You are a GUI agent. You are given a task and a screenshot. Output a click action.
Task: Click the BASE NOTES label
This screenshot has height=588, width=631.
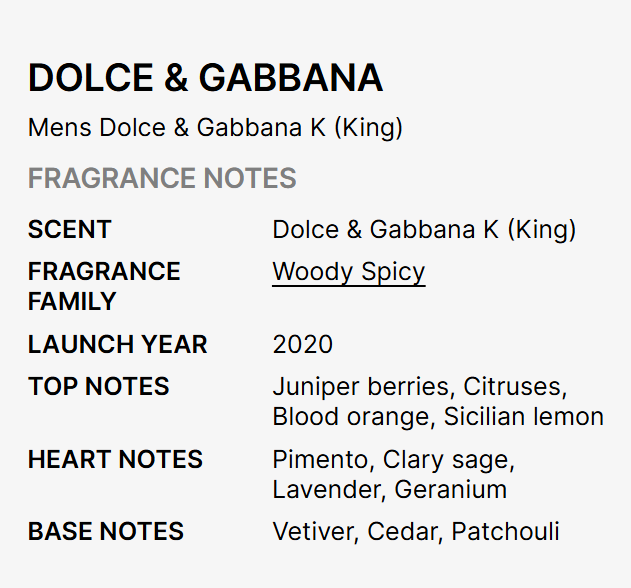point(105,532)
